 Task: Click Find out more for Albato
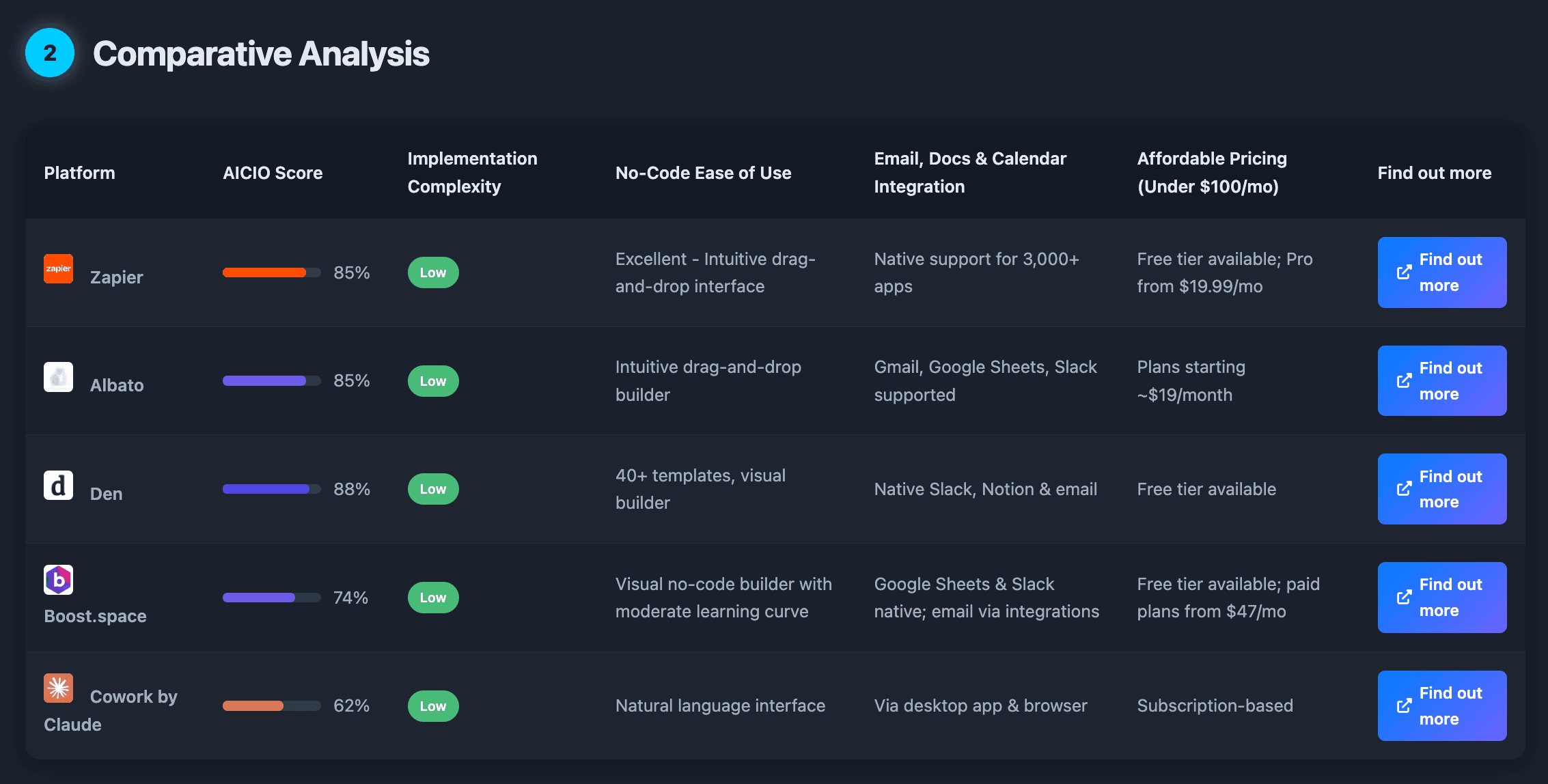coord(1442,380)
